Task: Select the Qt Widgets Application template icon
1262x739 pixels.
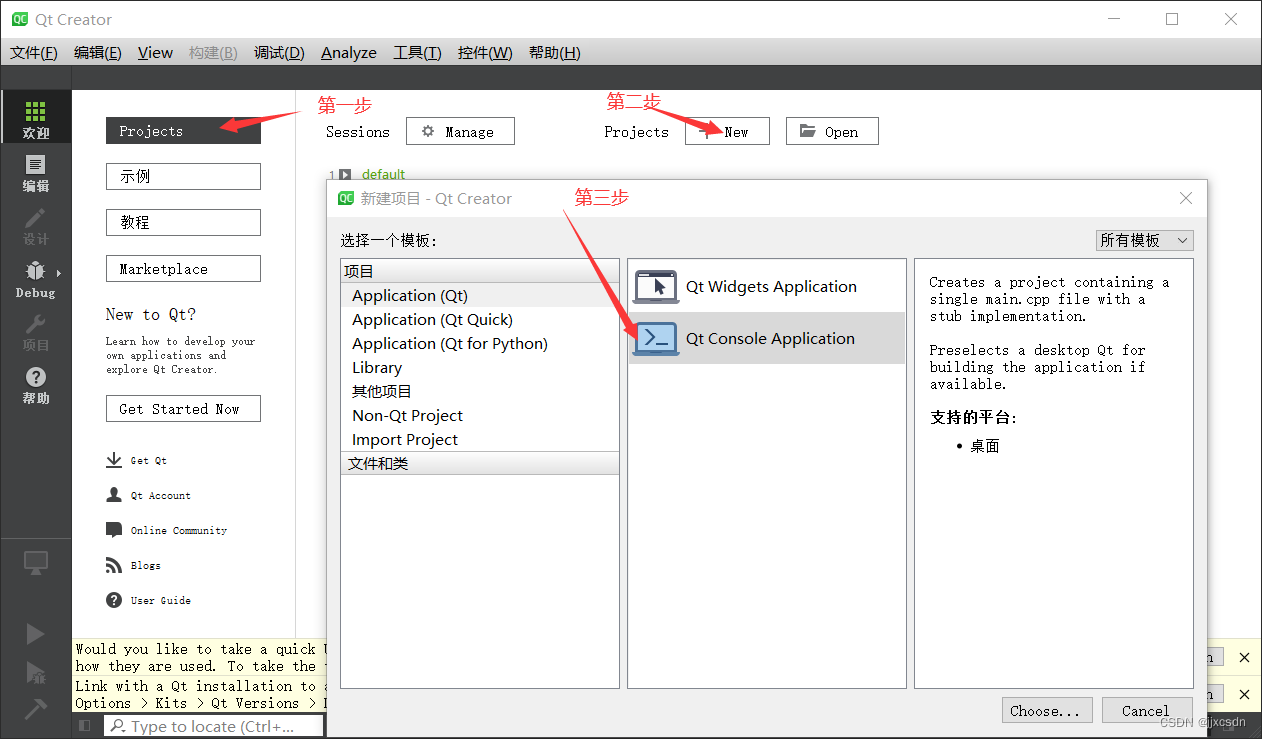Action: point(656,287)
